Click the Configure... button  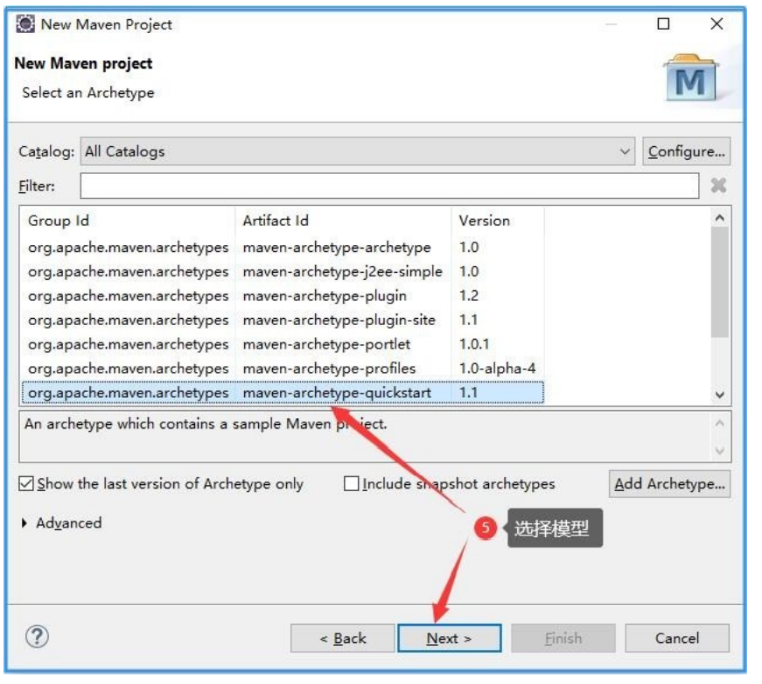[x=686, y=151]
